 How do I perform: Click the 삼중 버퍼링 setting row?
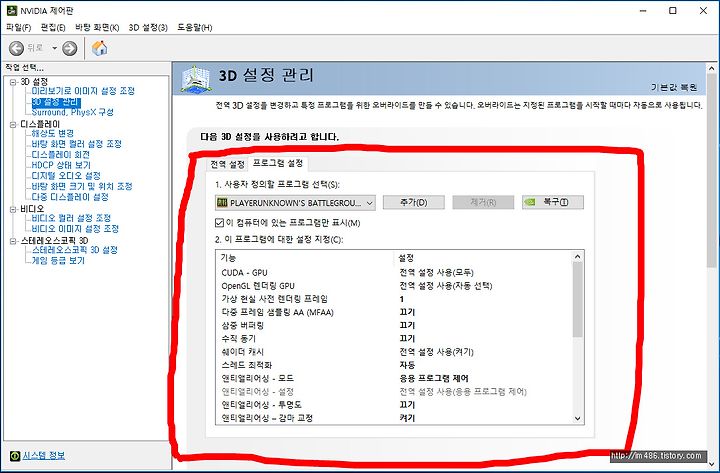click(394, 326)
